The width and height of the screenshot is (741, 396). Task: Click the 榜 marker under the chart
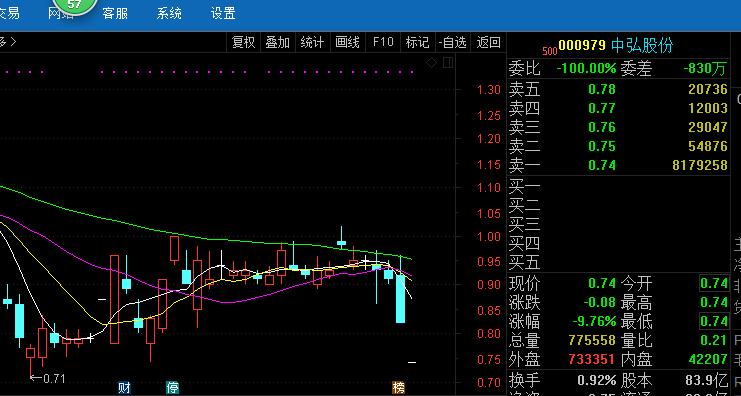(x=399, y=388)
